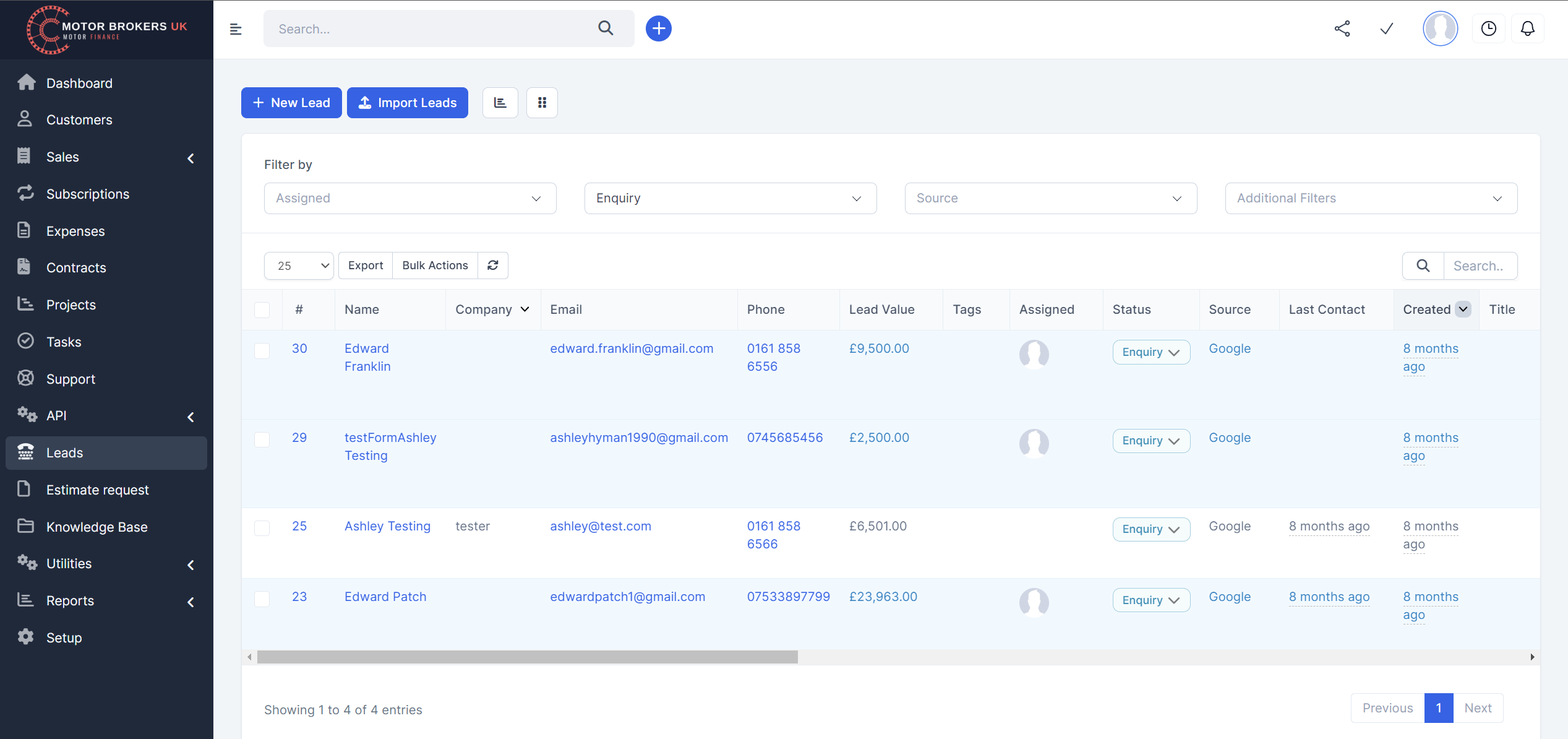
Task: Sort by Company column header
Action: click(492, 309)
